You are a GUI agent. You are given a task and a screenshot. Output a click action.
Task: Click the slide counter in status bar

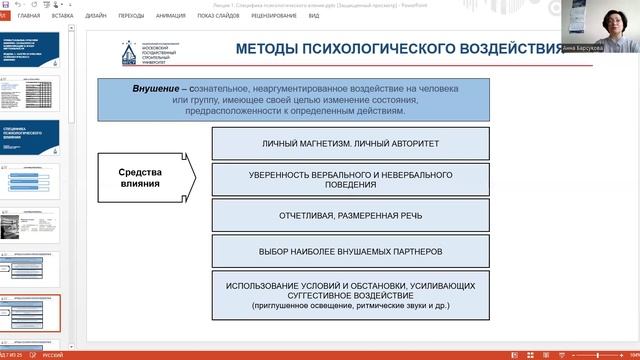pyautogui.click(x=11, y=356)
